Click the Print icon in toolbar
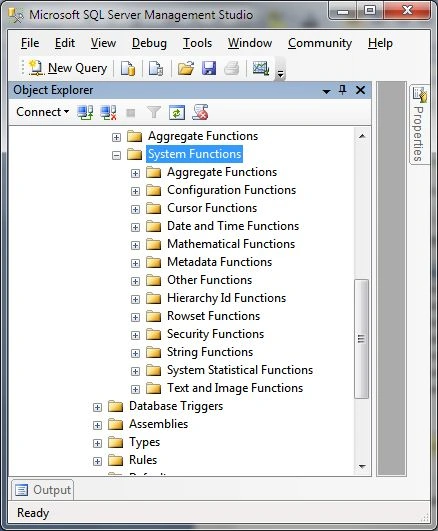The image size is (438, 531). point(232,68)
